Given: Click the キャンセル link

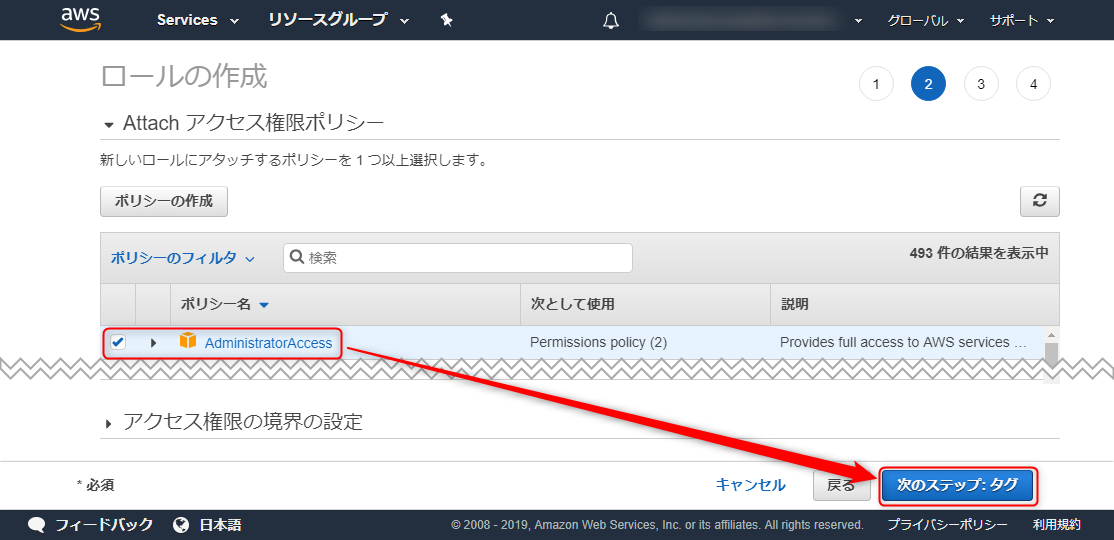Looking at the screenshot, I should (750, 485).
